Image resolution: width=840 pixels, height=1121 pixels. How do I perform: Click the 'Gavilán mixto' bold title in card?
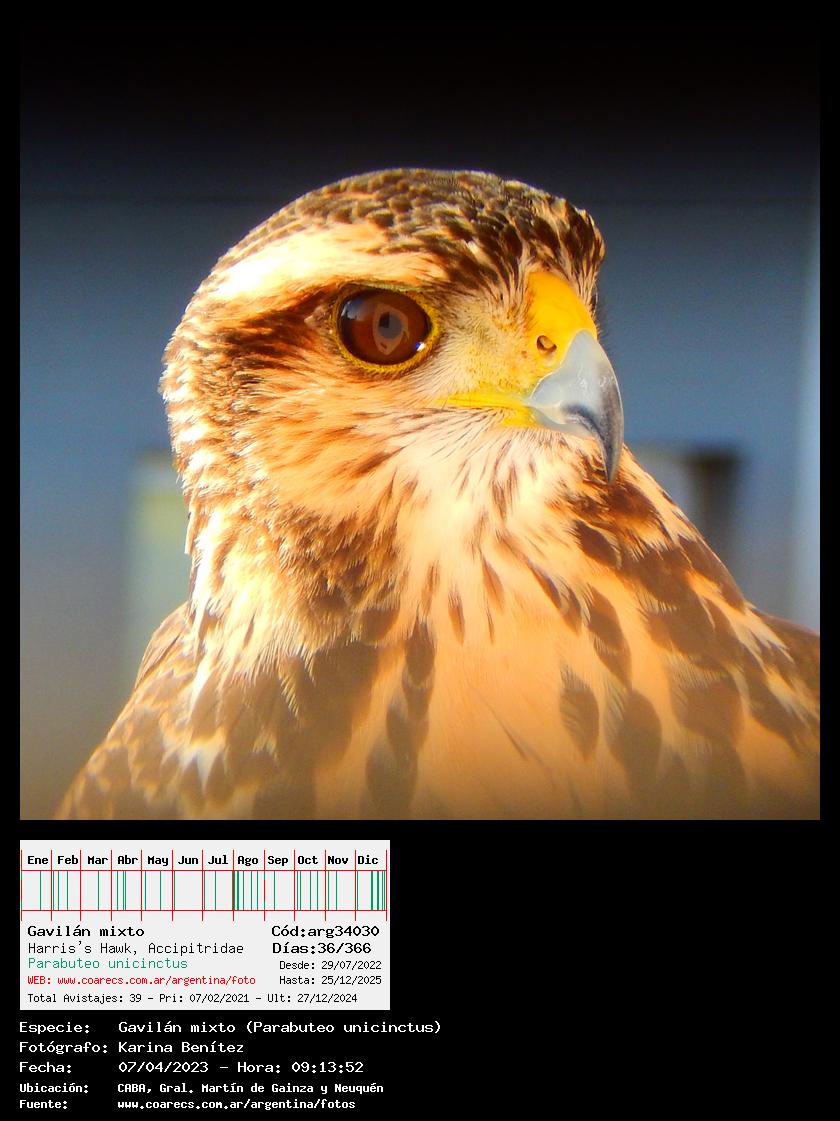point(86,931)
